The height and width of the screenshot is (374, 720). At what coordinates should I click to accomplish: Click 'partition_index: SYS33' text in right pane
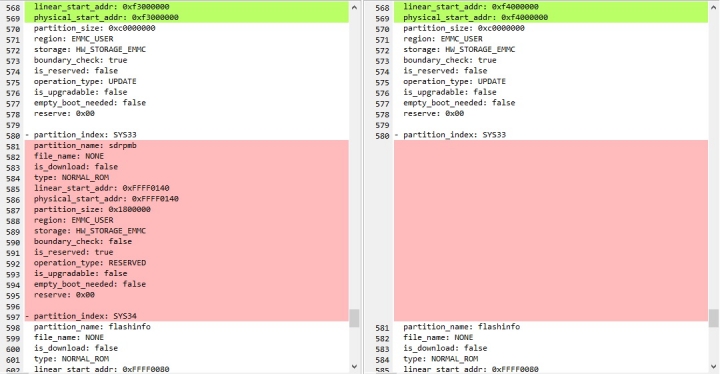point(455,135)
